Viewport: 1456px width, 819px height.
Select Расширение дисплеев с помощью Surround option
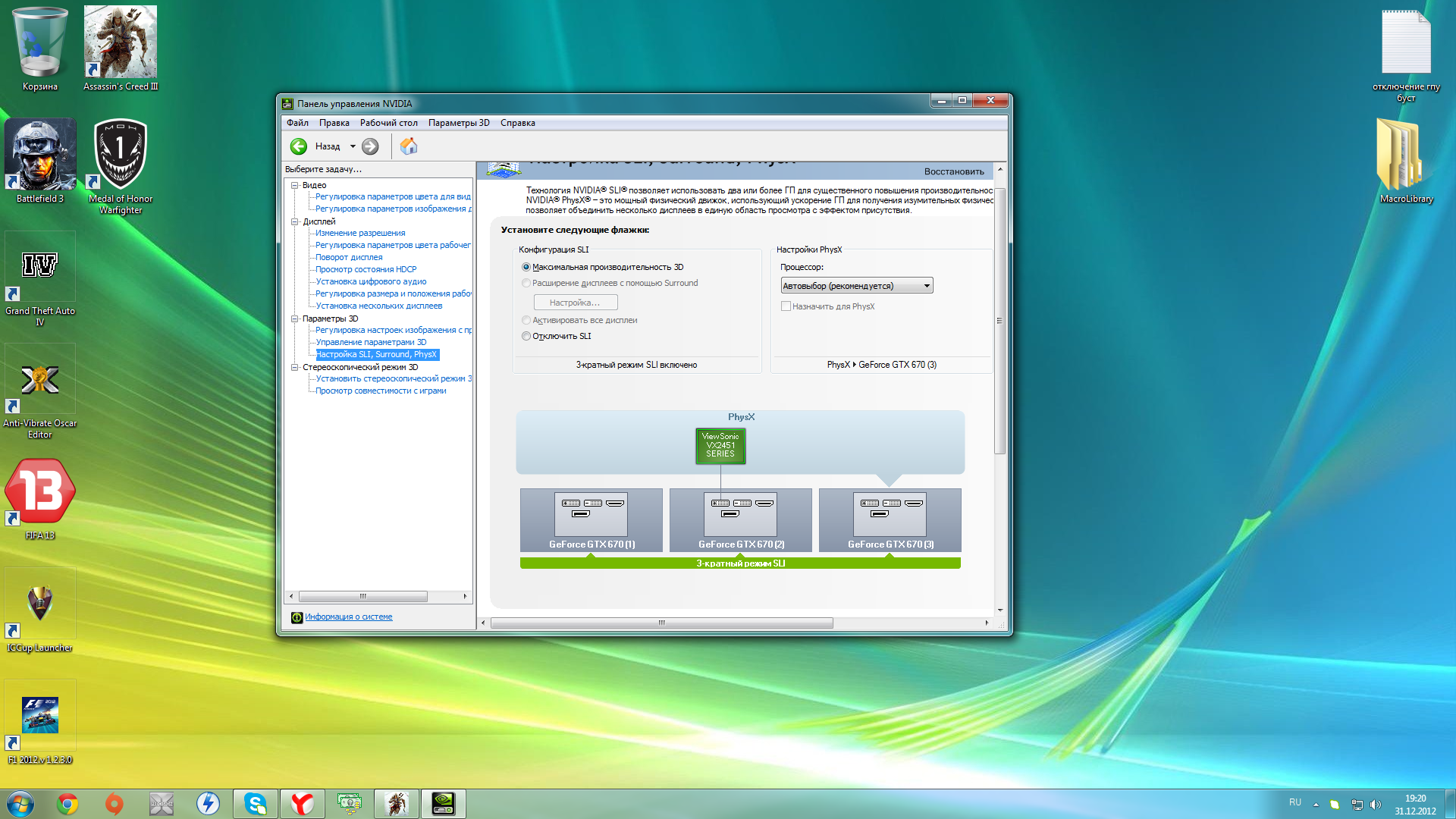(x=526, y=283)
